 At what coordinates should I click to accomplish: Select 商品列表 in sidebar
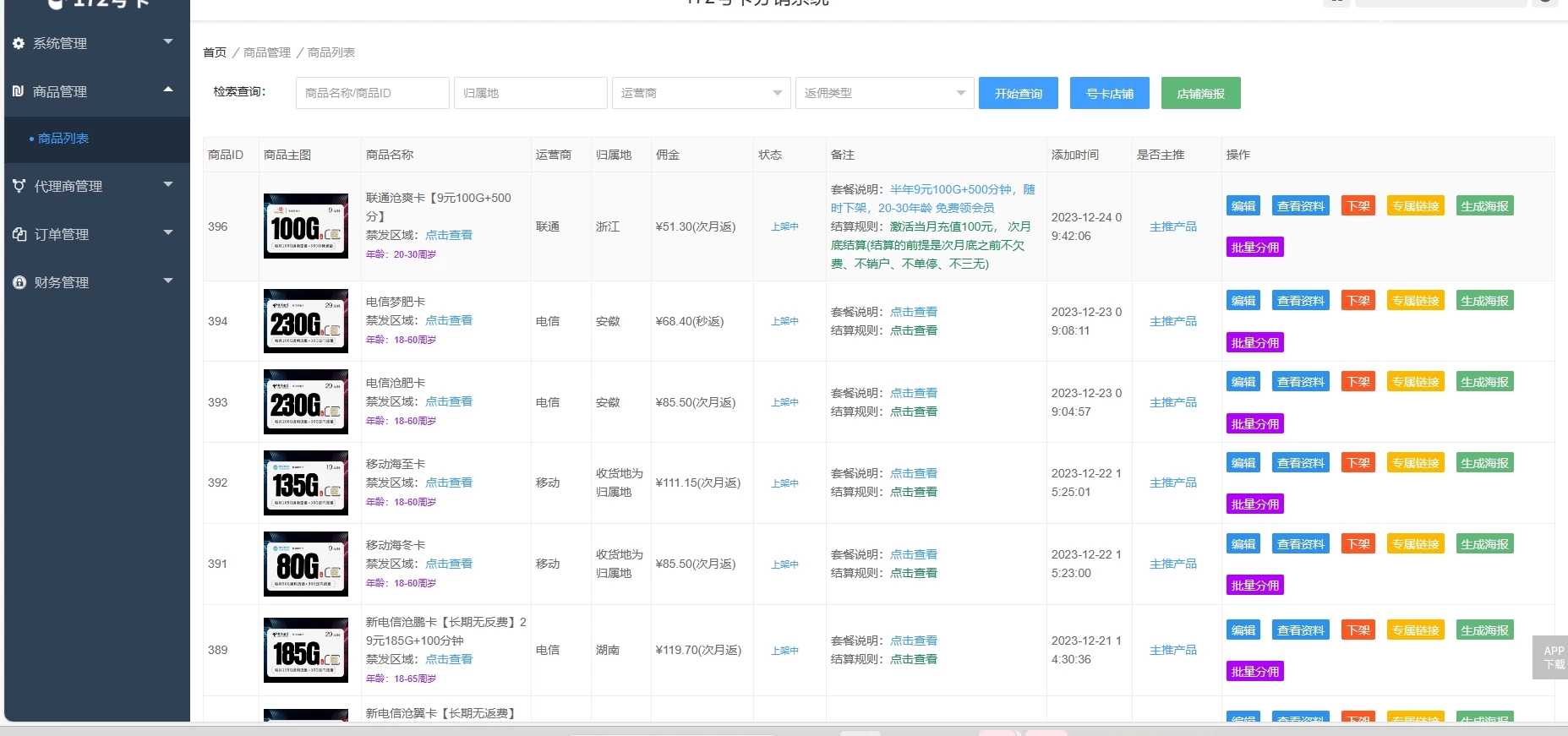point(63,139)
